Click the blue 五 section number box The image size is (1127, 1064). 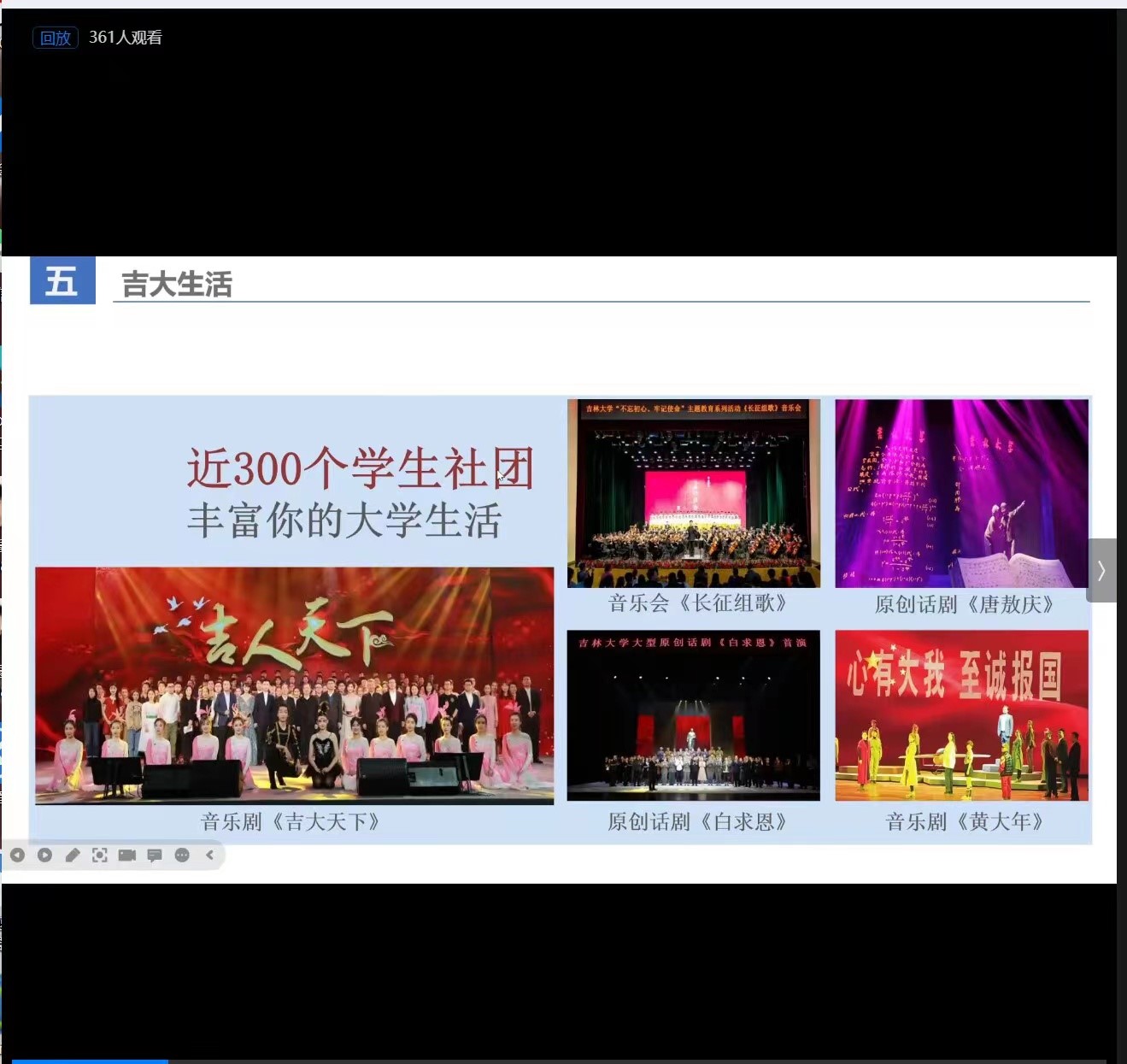[62, 281]
